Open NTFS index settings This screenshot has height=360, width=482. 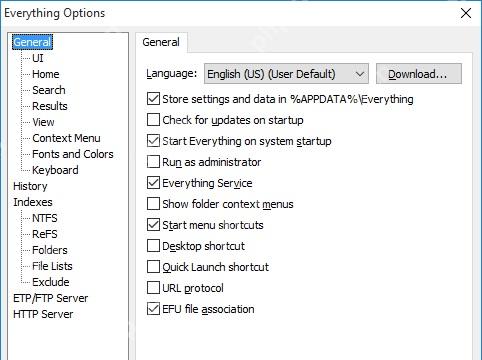pos(45,218)
